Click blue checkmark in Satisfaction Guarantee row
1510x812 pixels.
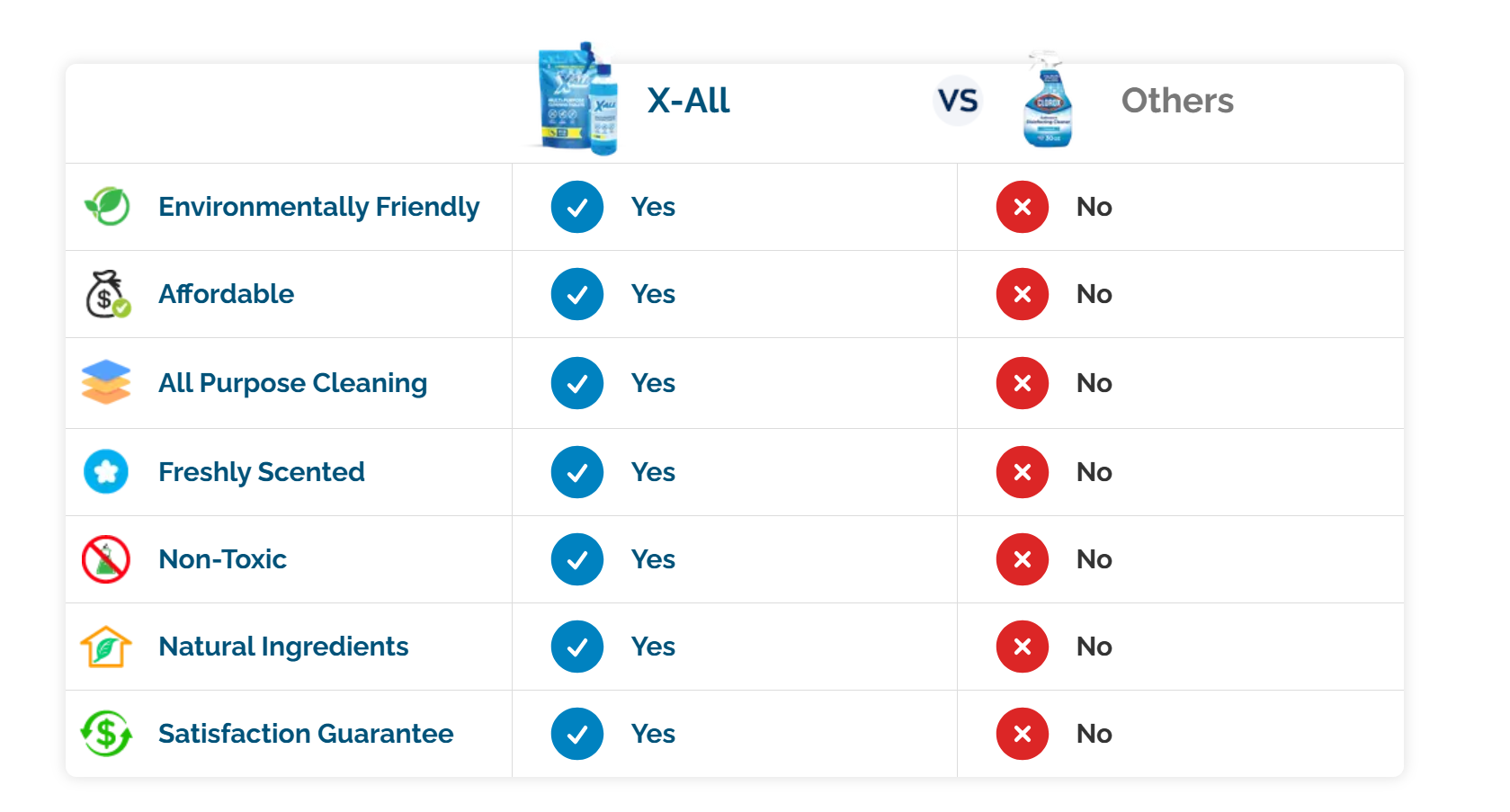[577, 734]
